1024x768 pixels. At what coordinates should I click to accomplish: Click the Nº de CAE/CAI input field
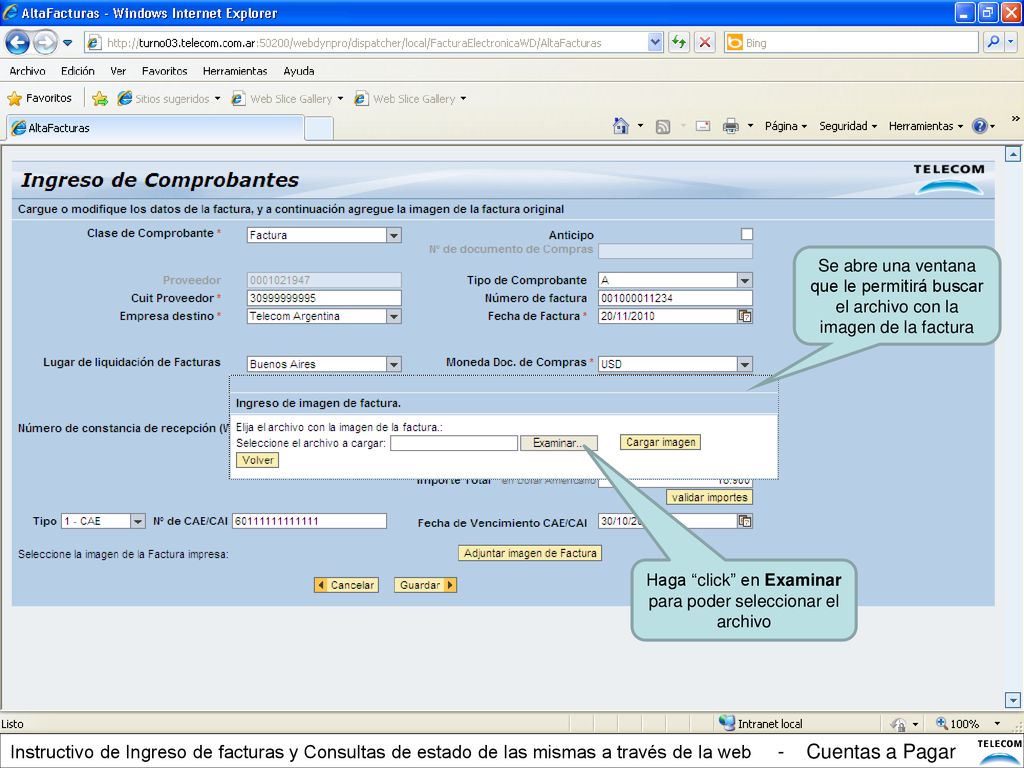click(310, 521)
